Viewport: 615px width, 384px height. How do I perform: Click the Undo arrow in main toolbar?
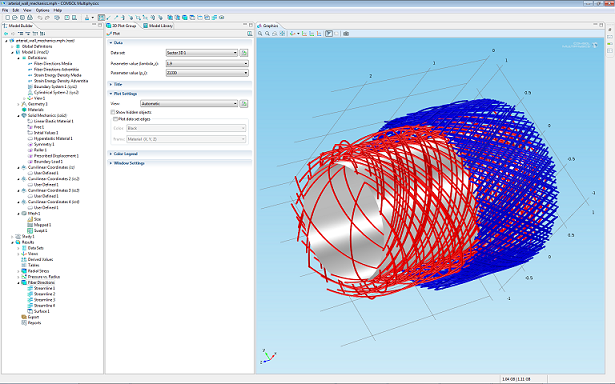[x=40, y=18]
